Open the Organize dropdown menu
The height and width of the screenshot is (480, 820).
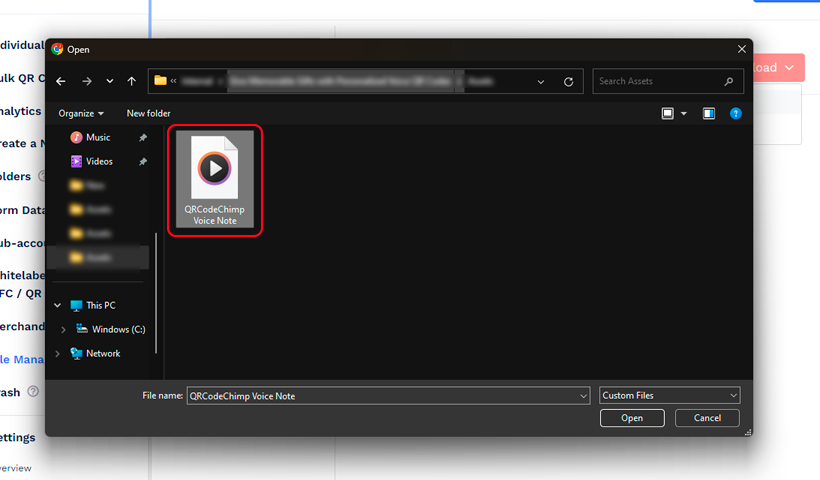[x=81, y=114]
